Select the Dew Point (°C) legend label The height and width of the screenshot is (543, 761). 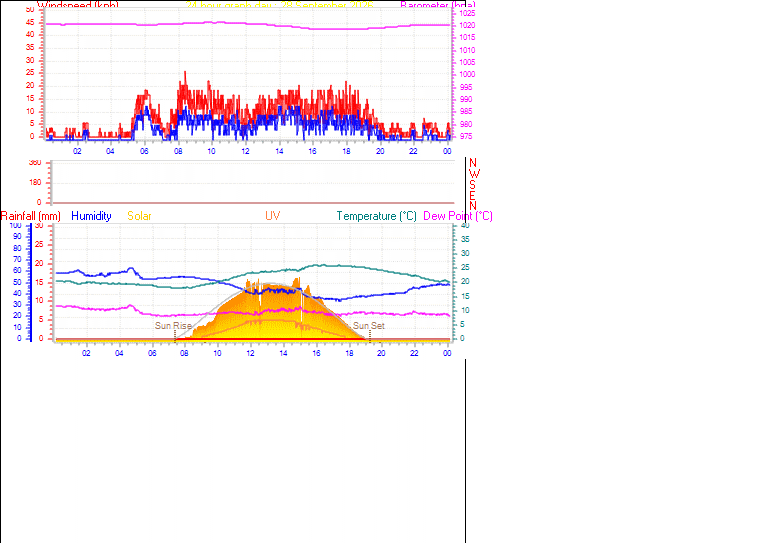pos(458,216)
